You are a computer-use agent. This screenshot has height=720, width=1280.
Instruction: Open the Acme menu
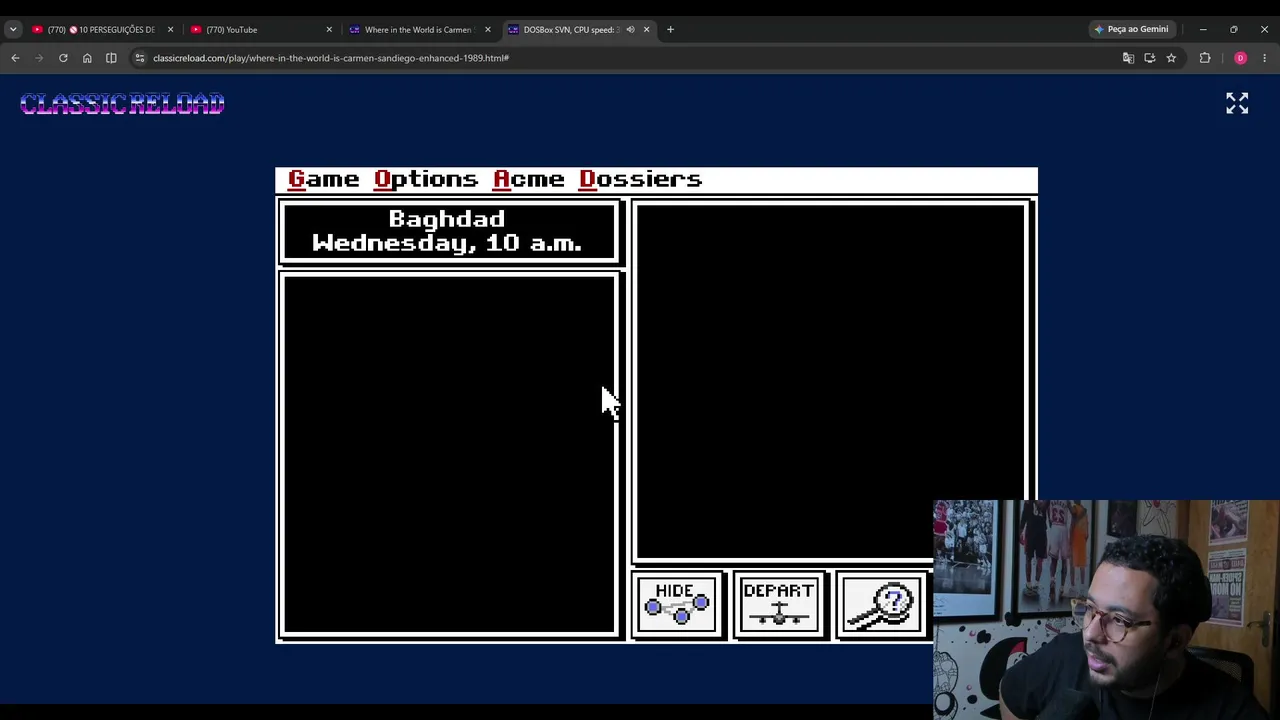click(x=529, y=179)
